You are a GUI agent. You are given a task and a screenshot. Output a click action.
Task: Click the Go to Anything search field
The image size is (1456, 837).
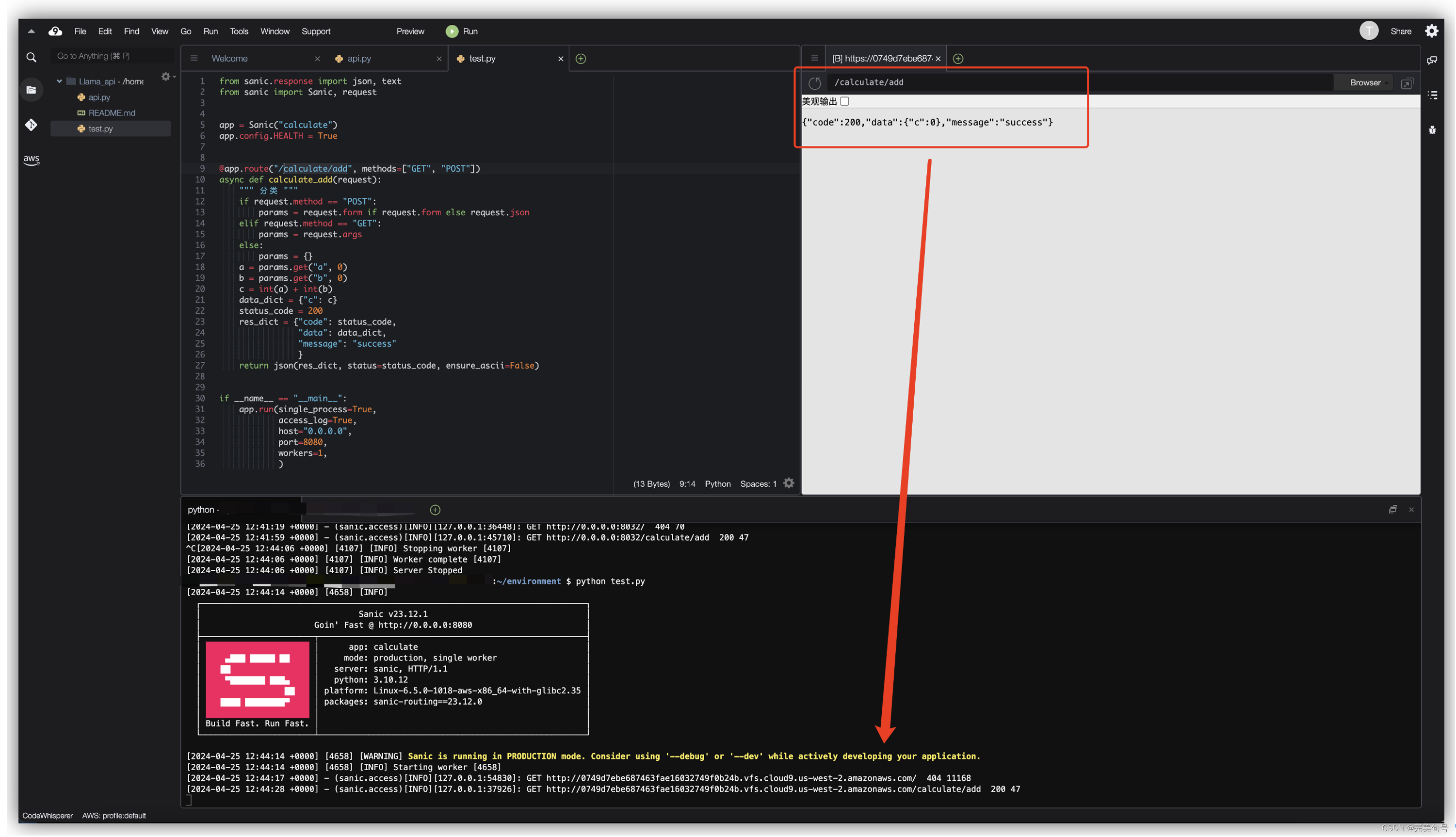pyautogui.click(x=111, y=56)
